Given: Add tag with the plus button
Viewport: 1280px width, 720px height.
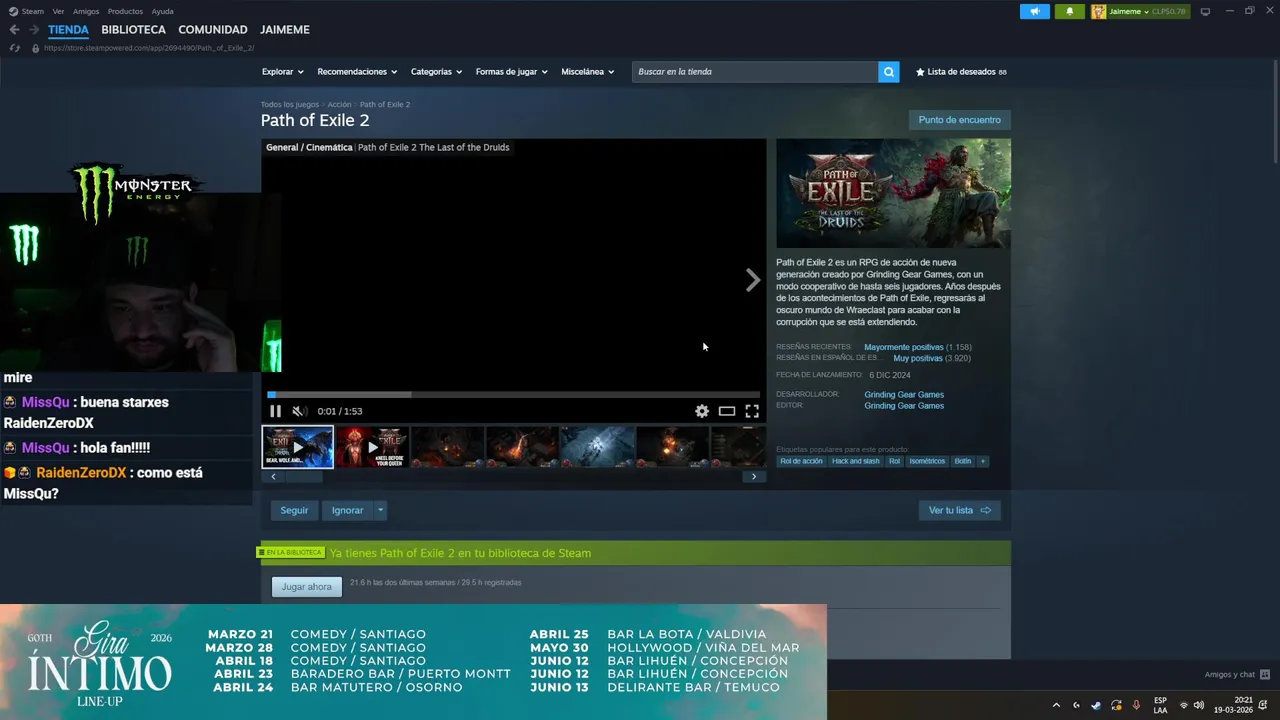Looking at the screenshot, I should tap(982, 461).
